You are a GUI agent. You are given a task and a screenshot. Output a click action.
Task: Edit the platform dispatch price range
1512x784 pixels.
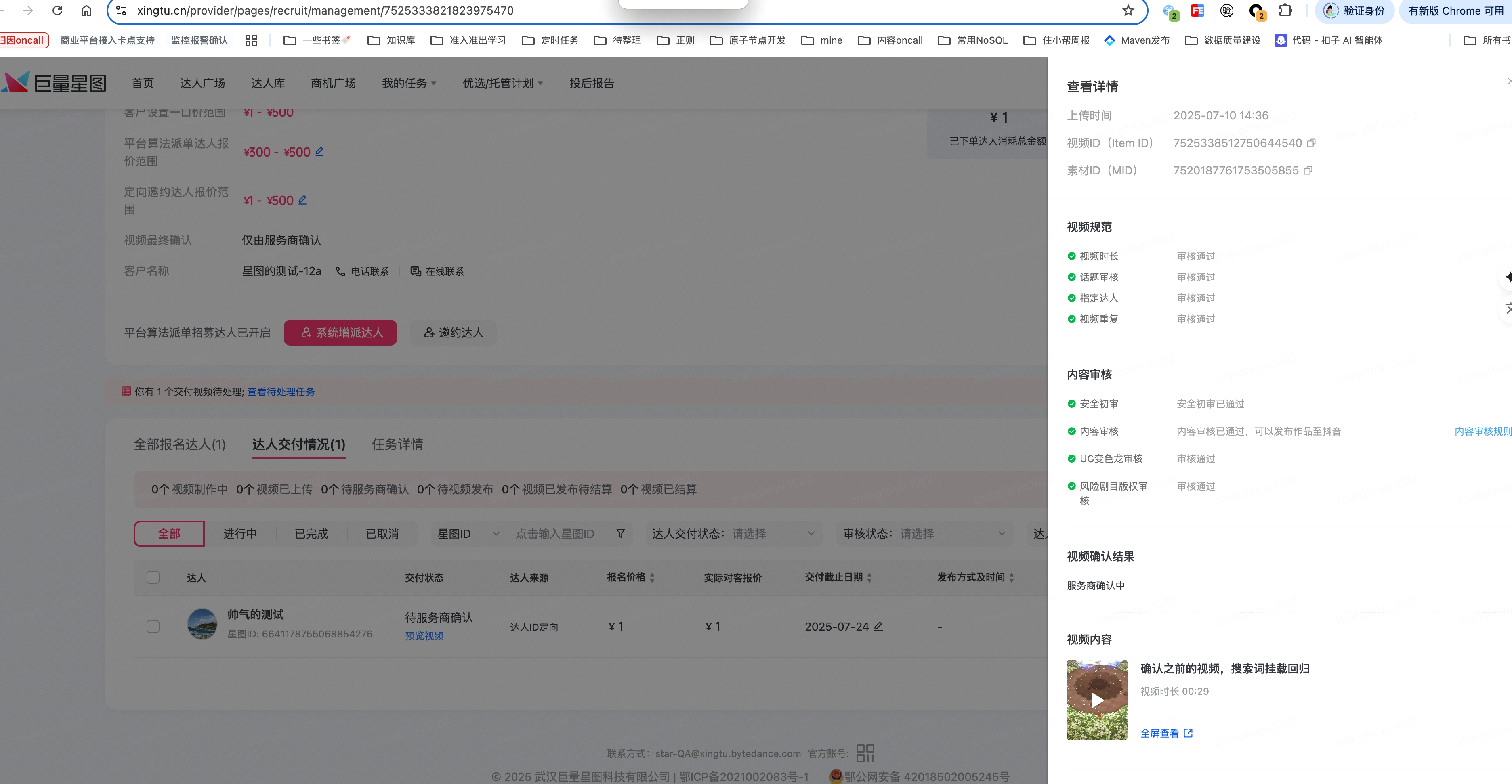319,151
